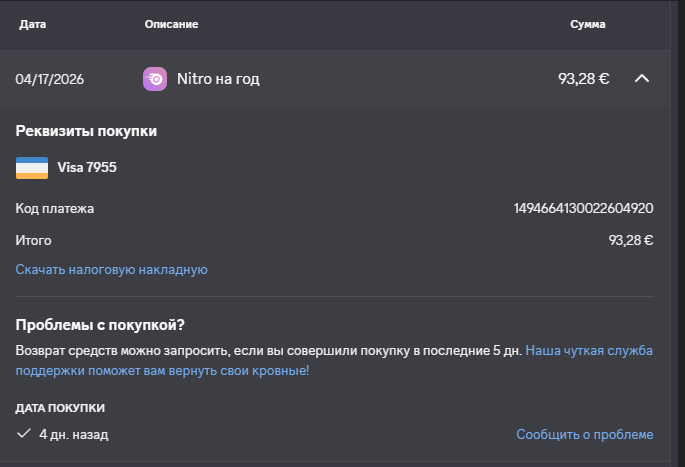The image size is (685, 467).
Task: Click the 93,28 € amount in payment row
Action: [x=583, y=79]
